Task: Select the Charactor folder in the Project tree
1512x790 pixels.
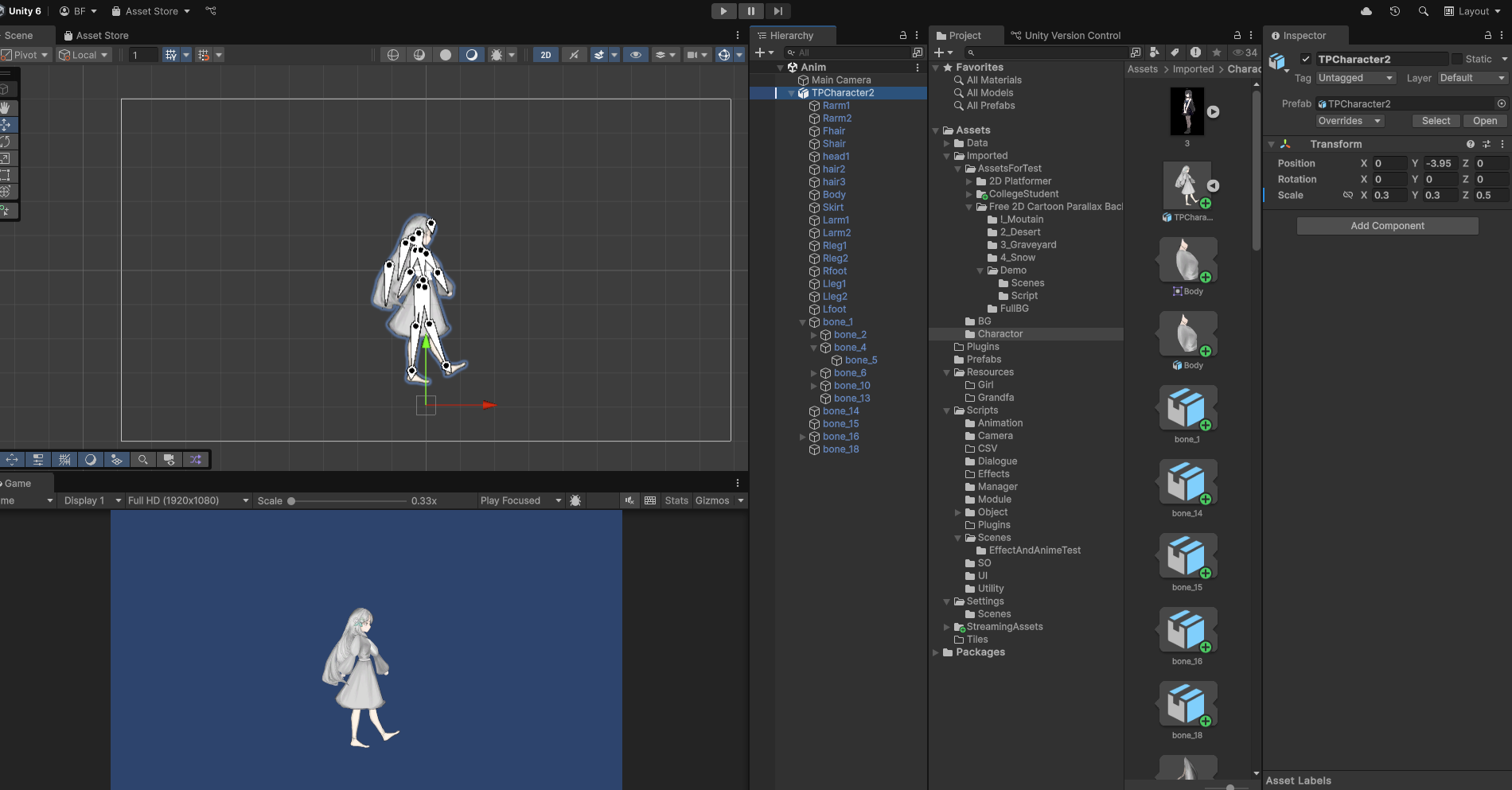Action: [x=1000, y=334]
